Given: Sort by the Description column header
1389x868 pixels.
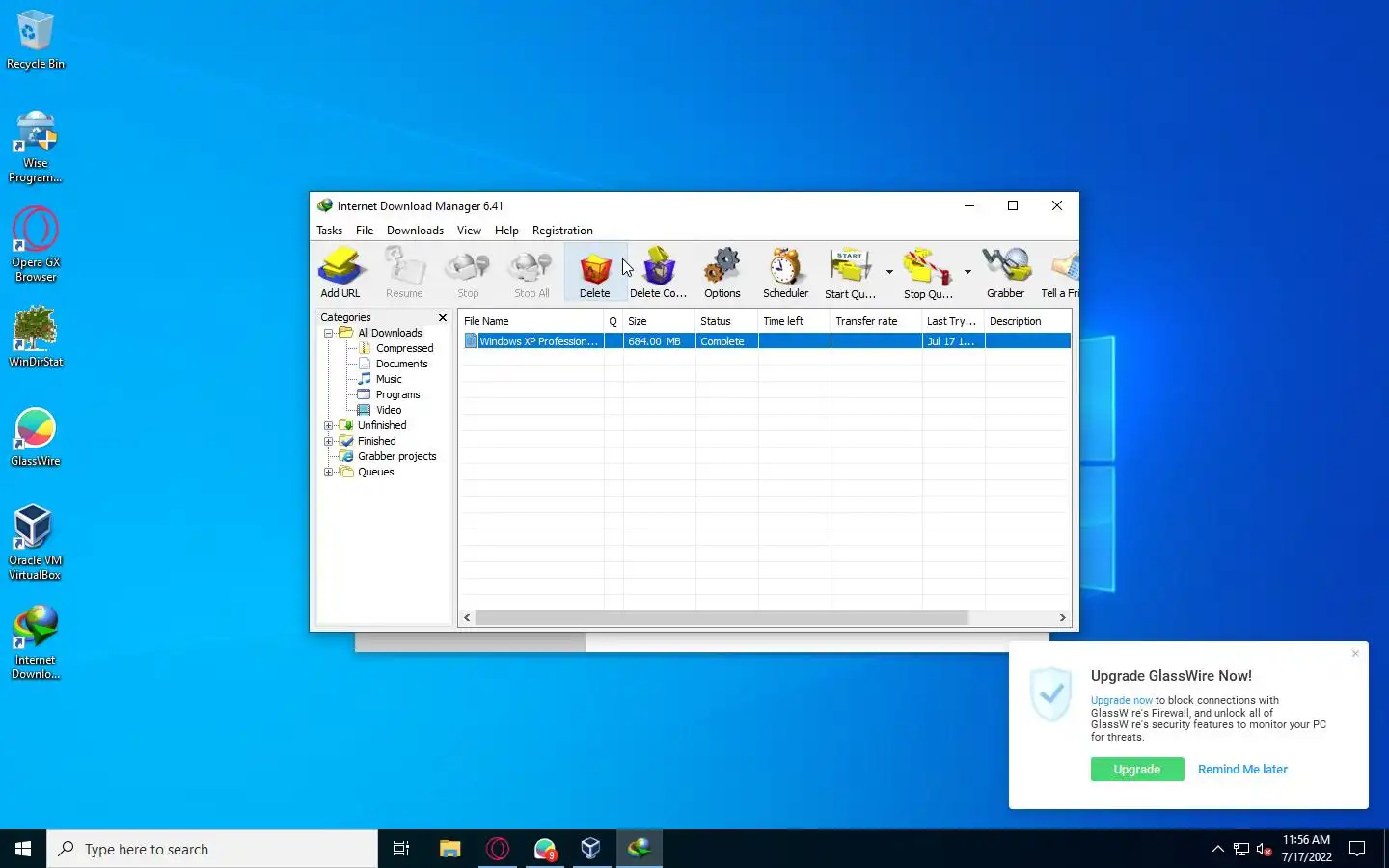Looking at the screenshot, I should pyautogui.click(x=1027, y=321).
